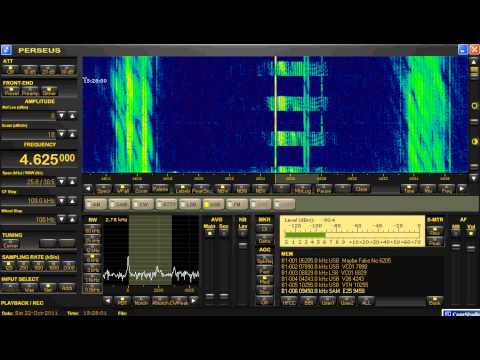
Task: Adjust the NR Lev slider
Action: 243,245
